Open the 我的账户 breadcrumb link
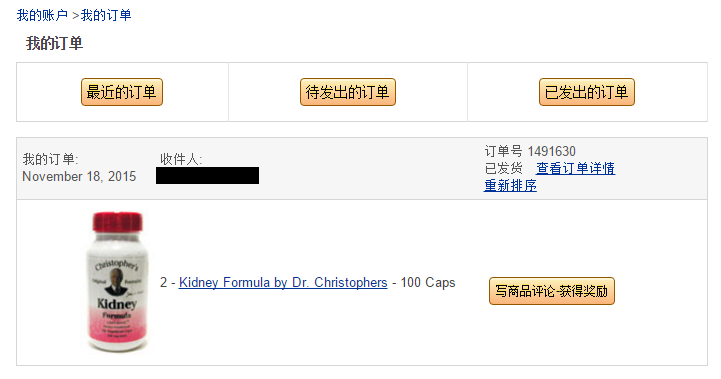Screen dimensions: 721x379 pyautogui.click(x=42, y=15)
